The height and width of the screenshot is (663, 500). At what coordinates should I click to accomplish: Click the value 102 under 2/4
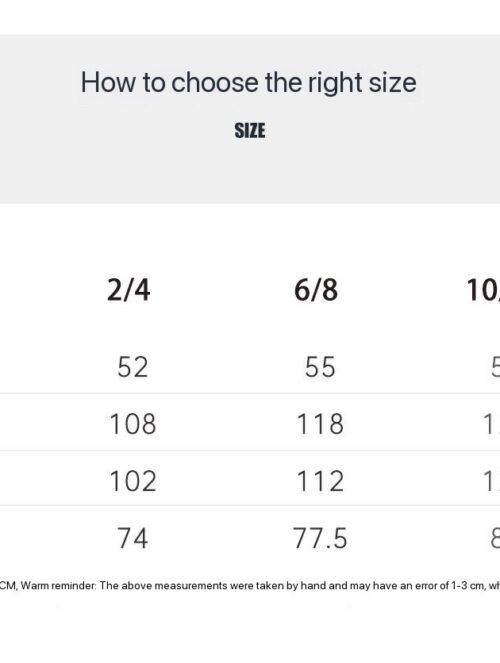pos(133,481)
